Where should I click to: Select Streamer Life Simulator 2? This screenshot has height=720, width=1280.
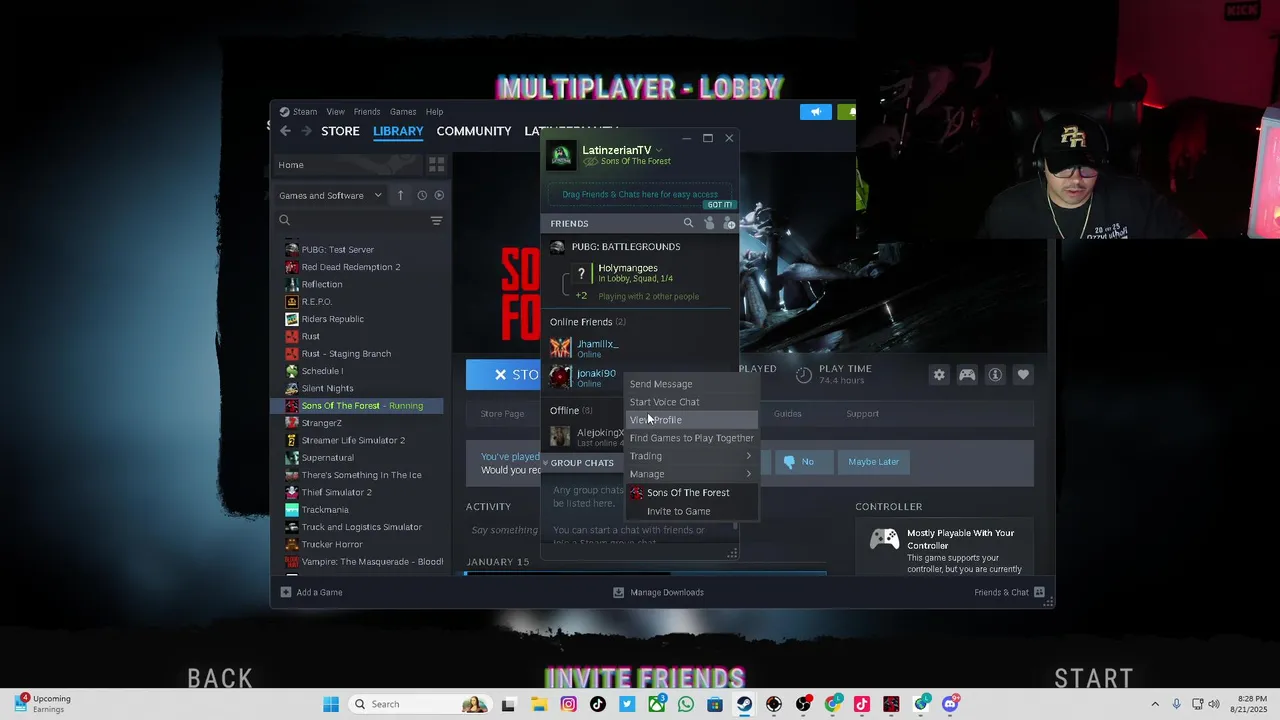pyautogui.click(x=353, y=440)
